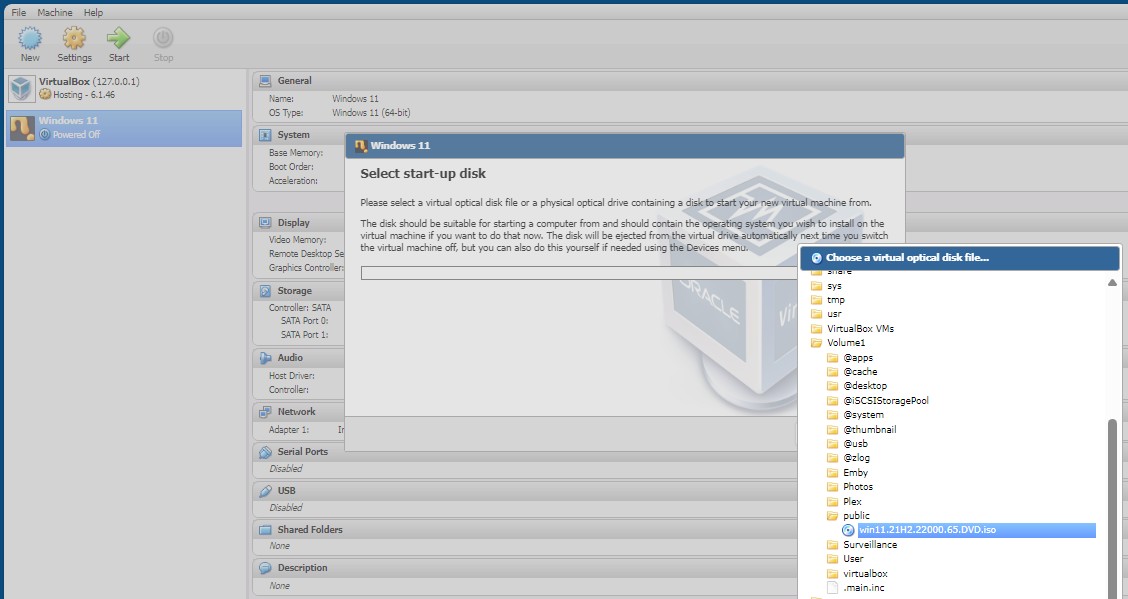Click the Description section header link
Screen dimensions: 1128x599
[x=302, y=567]
